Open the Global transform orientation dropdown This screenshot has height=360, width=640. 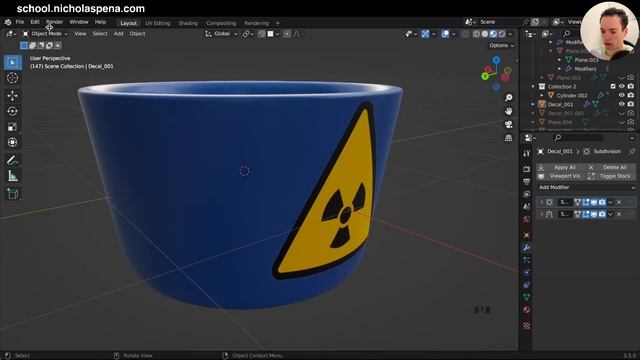point(222,34)
